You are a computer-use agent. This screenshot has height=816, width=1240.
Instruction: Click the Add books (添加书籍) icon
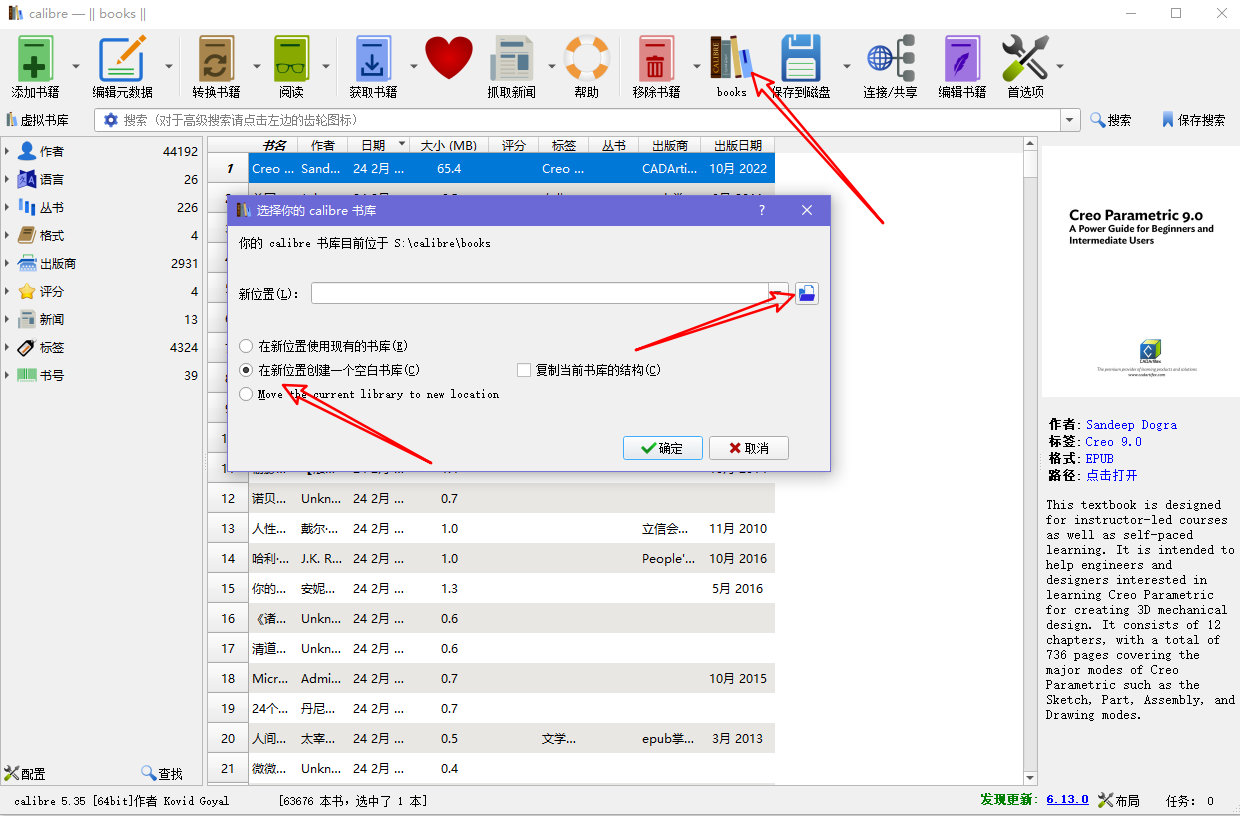[x=35, y=59]
